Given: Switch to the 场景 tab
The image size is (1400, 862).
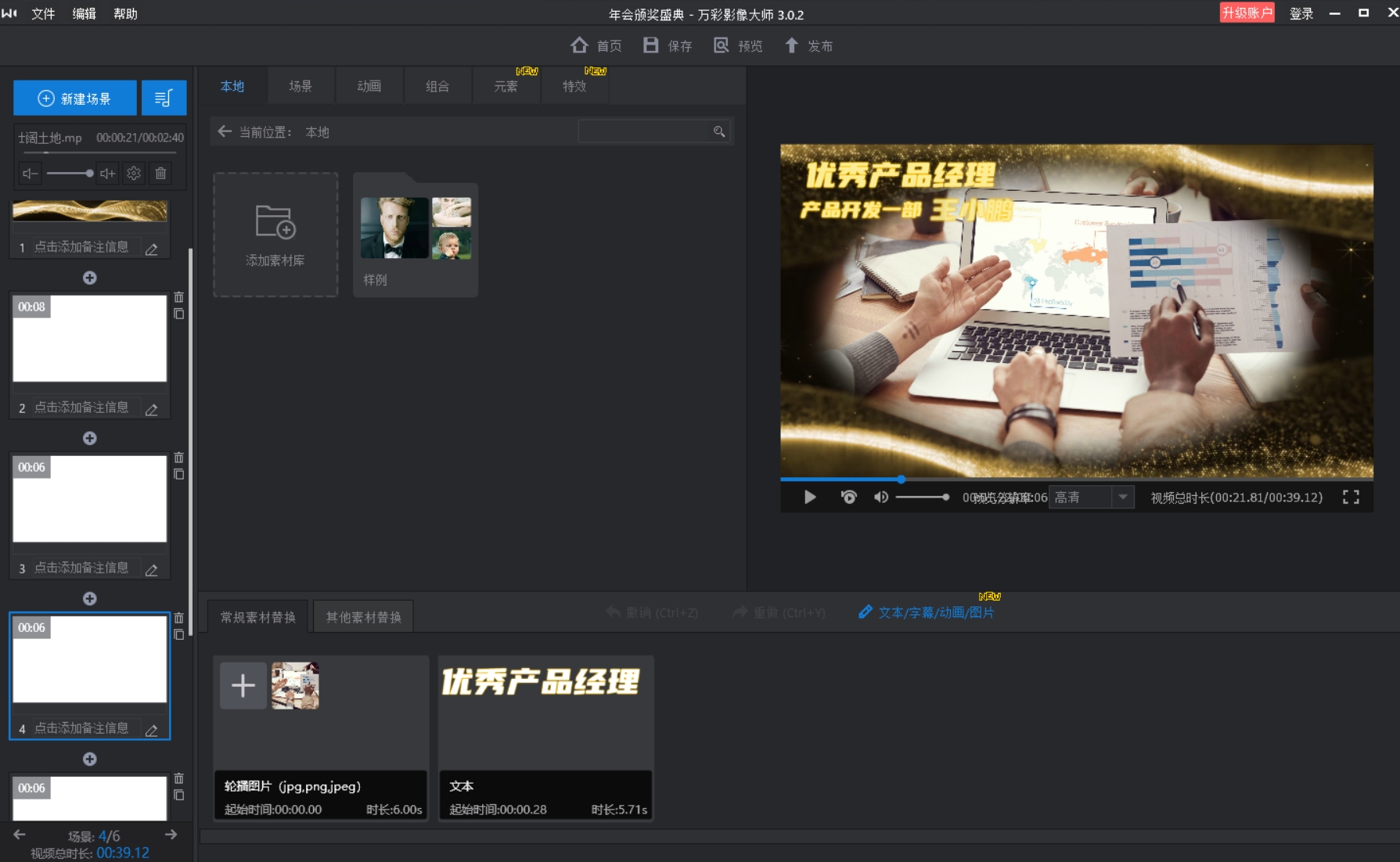Looking at the screenshot, I should coord(301,86).
